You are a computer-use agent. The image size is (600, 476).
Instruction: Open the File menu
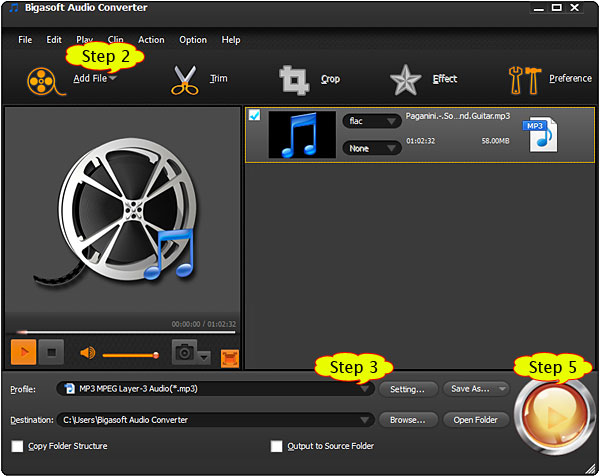tap(25, 40)
